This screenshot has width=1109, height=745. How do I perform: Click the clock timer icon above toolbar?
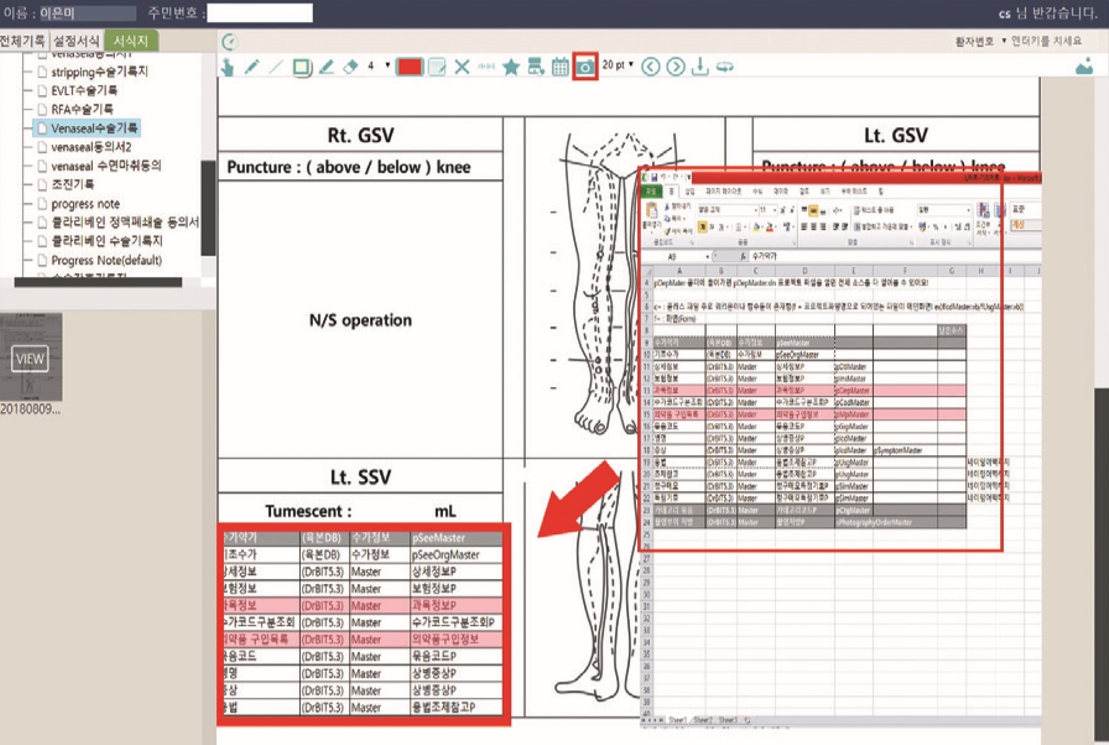coord(230,42)
